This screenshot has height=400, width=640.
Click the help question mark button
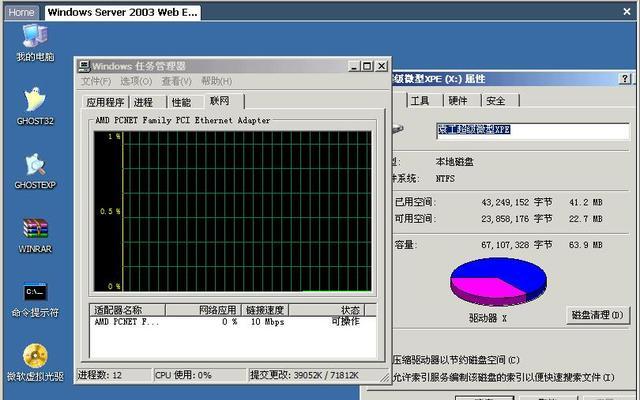pyautogui.click(x=625, y=79)
